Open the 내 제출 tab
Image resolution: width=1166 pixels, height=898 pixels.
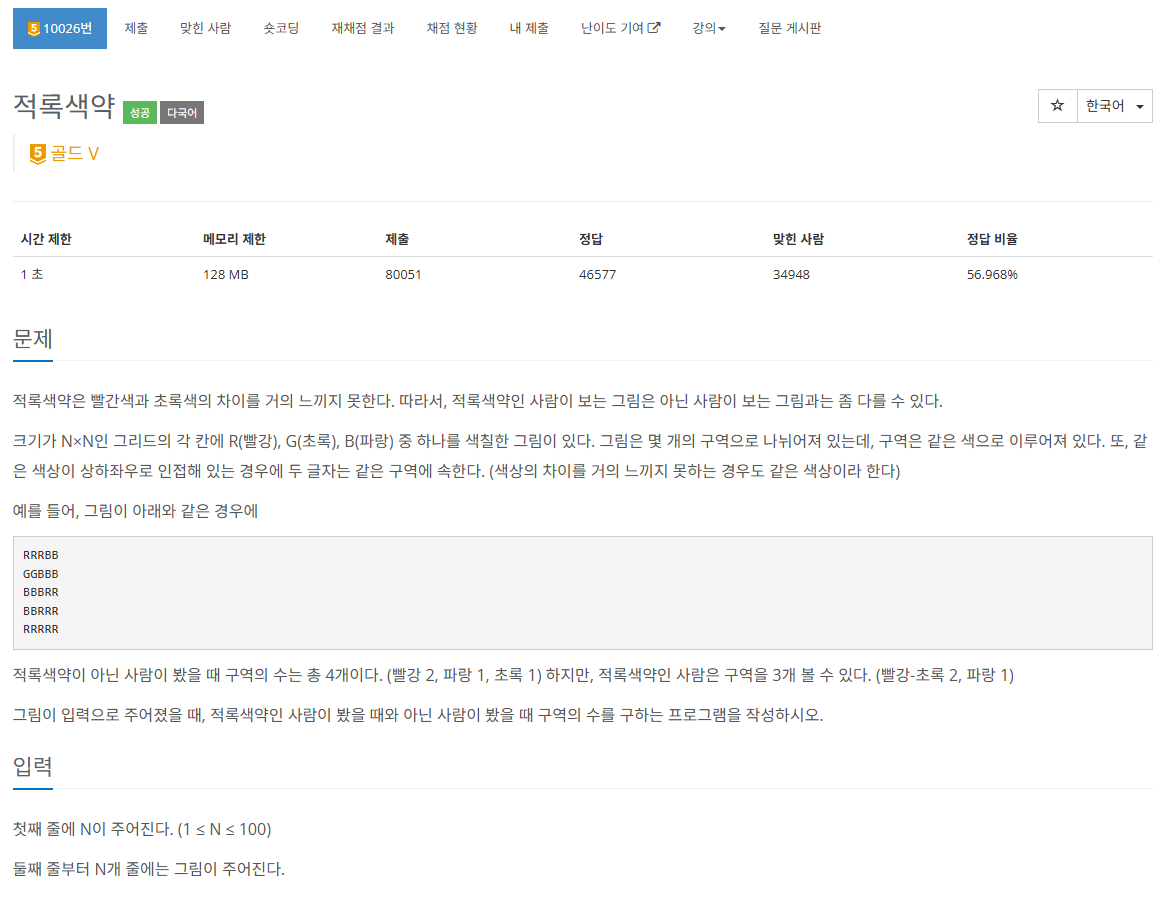coord(529,28)
